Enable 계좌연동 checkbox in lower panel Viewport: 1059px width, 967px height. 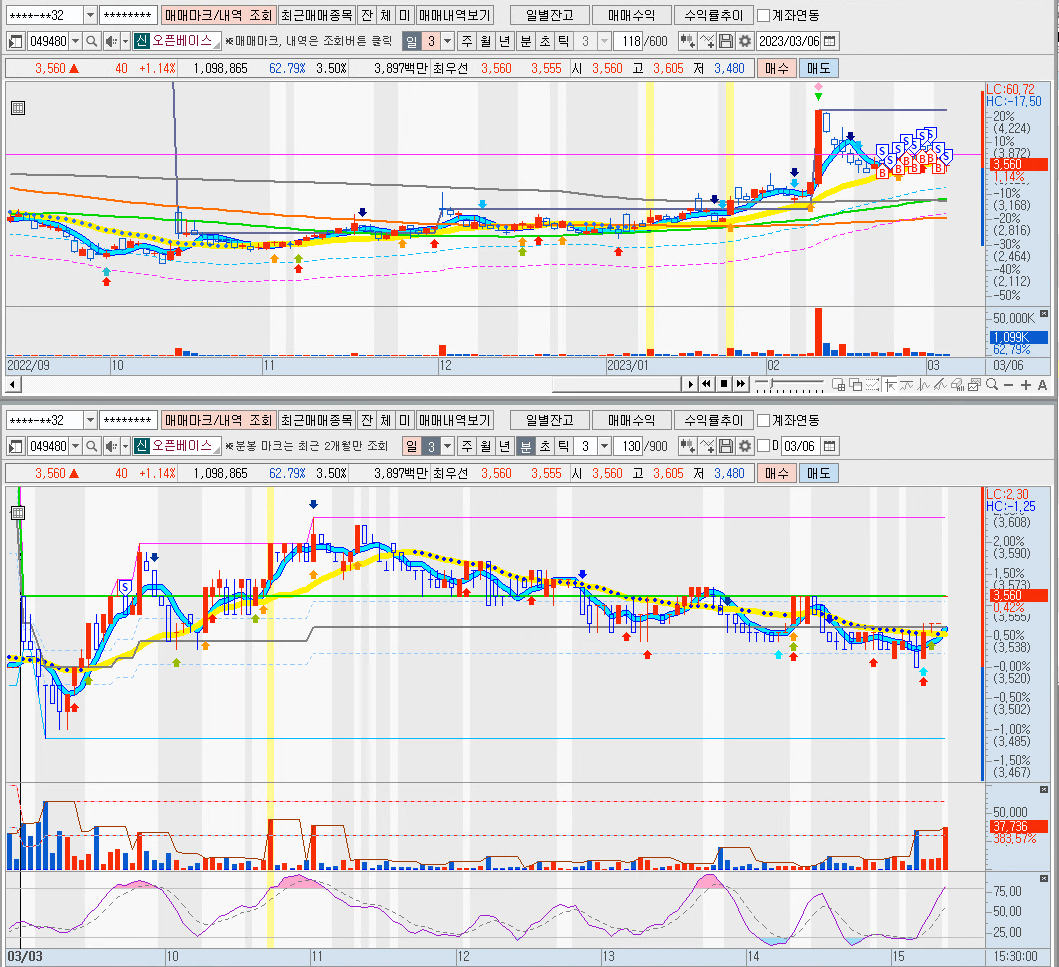(x=764, y=420)
